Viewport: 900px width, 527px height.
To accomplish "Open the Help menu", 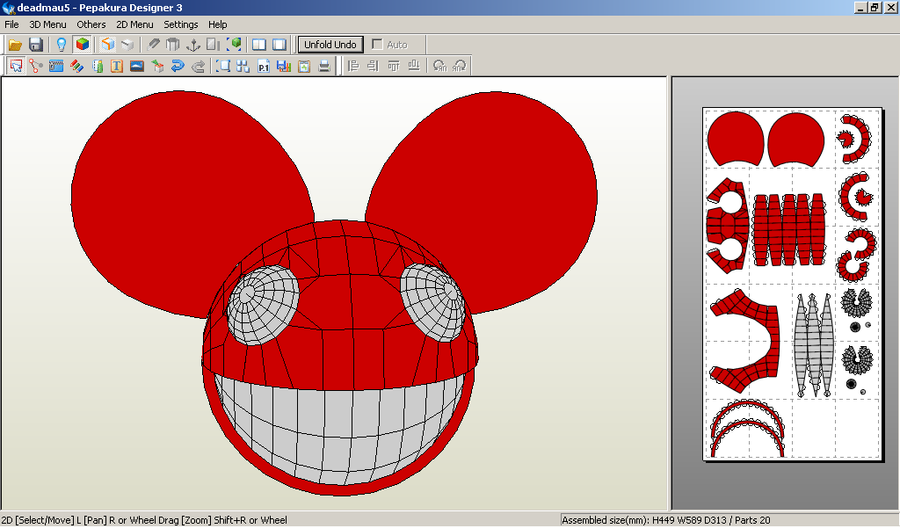I will click(218, 24).
